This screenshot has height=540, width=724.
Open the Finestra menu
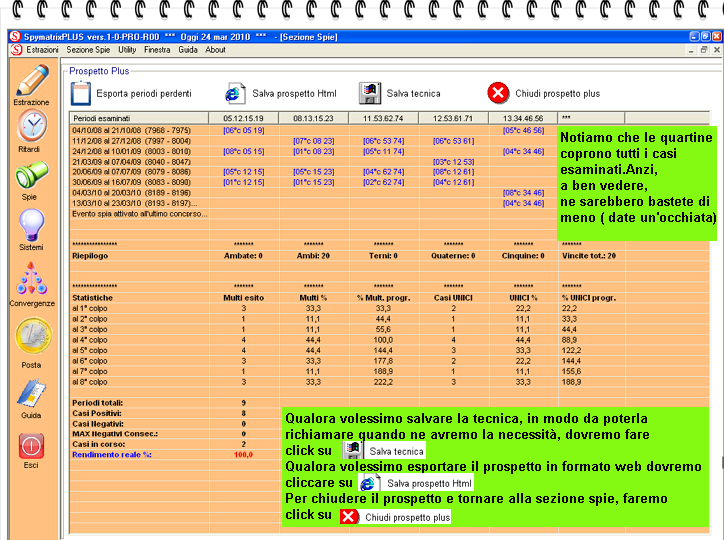pos(157,50)
